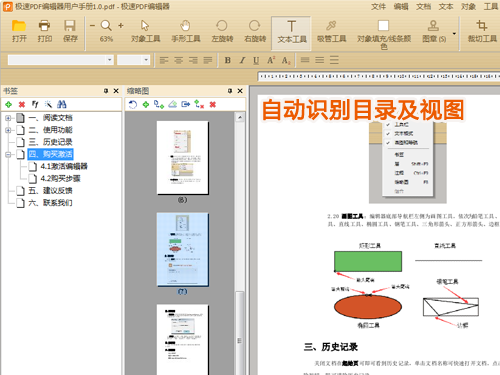The width and height of the screenshot is (500, 375).
Task: Open the font name combo box
Action: pos(61,60)
